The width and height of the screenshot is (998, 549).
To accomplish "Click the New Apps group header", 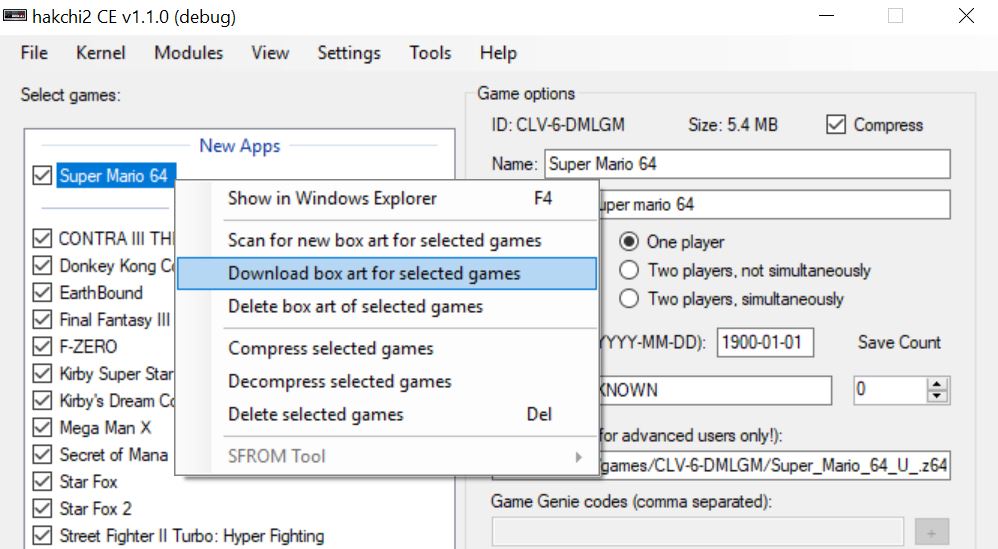I will click(239, 146).
